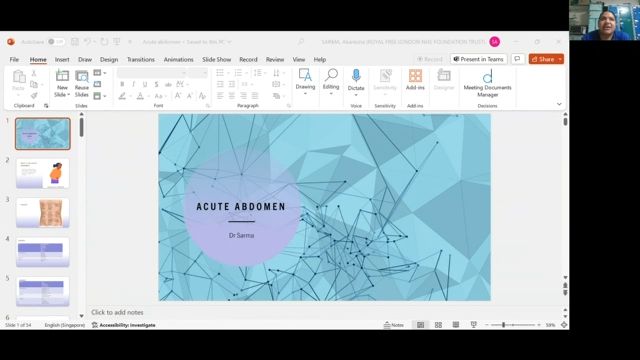Open the Editing search icon
This screenshot has height=360, width=640.
pyautogui.click(x=331, y=75)
